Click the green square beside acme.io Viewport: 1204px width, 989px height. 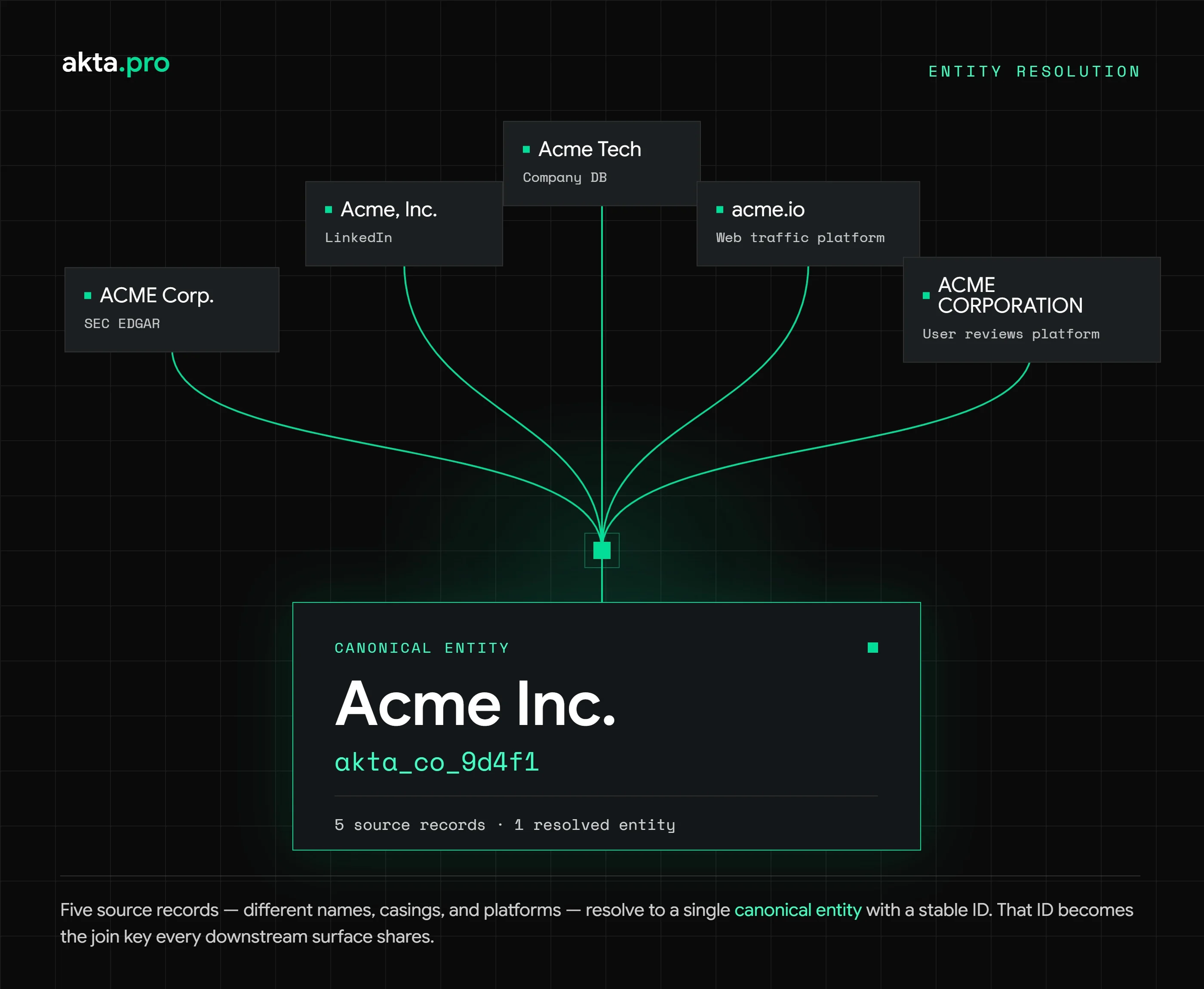(720, 210)
